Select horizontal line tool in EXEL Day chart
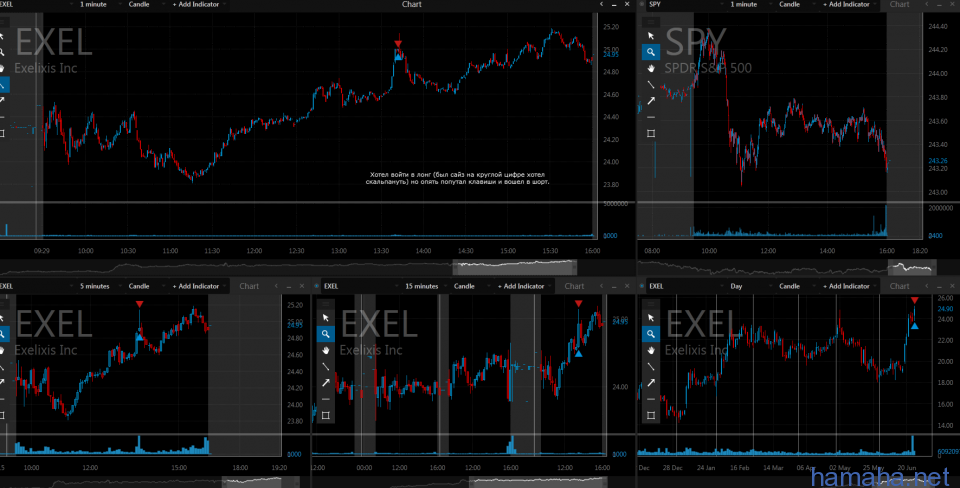960x488 pixels. pos(651,399)
